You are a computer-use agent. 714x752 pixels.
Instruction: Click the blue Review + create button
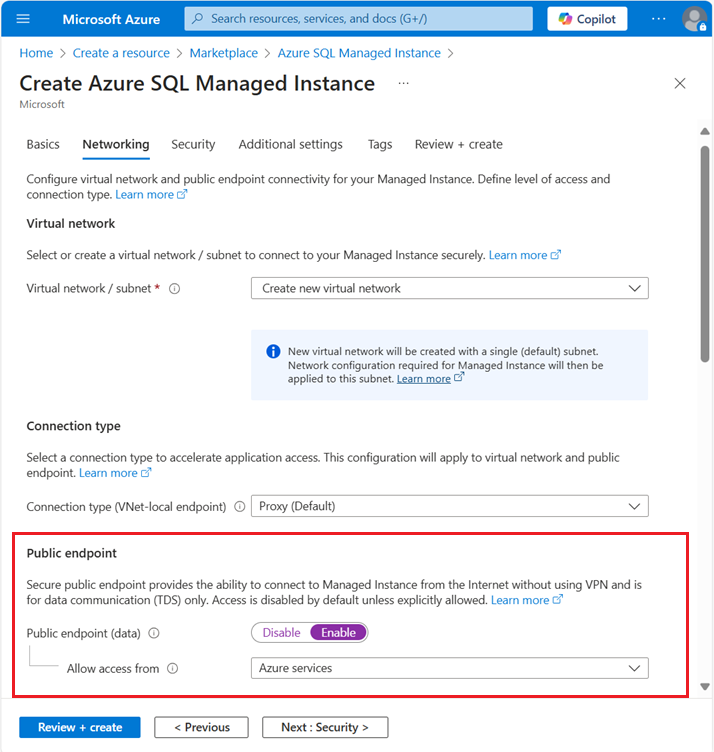tap(80, 727)
